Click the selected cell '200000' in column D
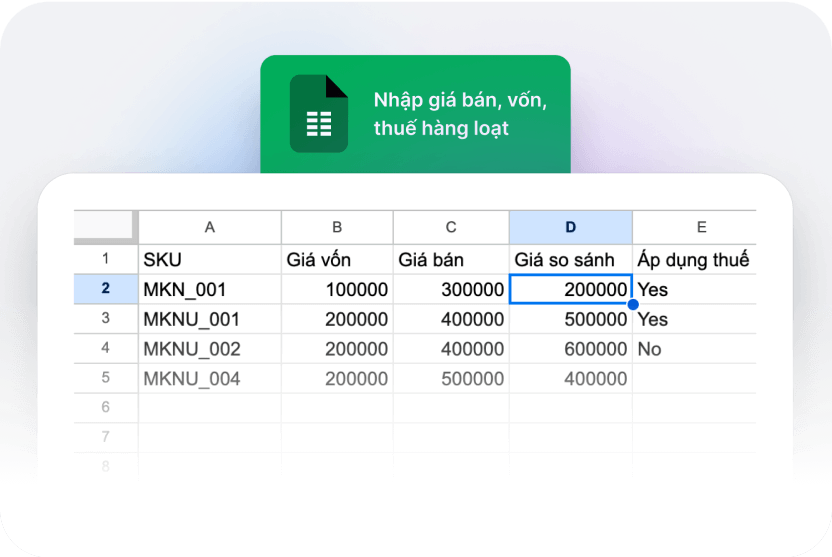832x557 pixels. tap(570, 289)
